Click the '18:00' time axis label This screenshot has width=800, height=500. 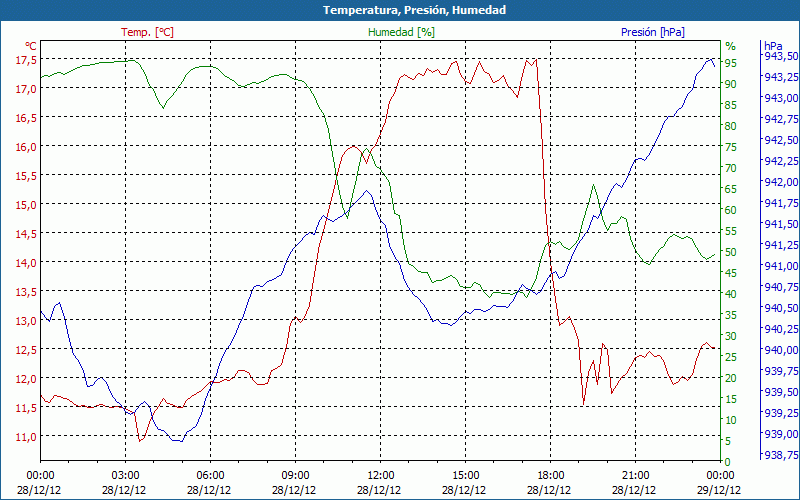click(551, 476)
